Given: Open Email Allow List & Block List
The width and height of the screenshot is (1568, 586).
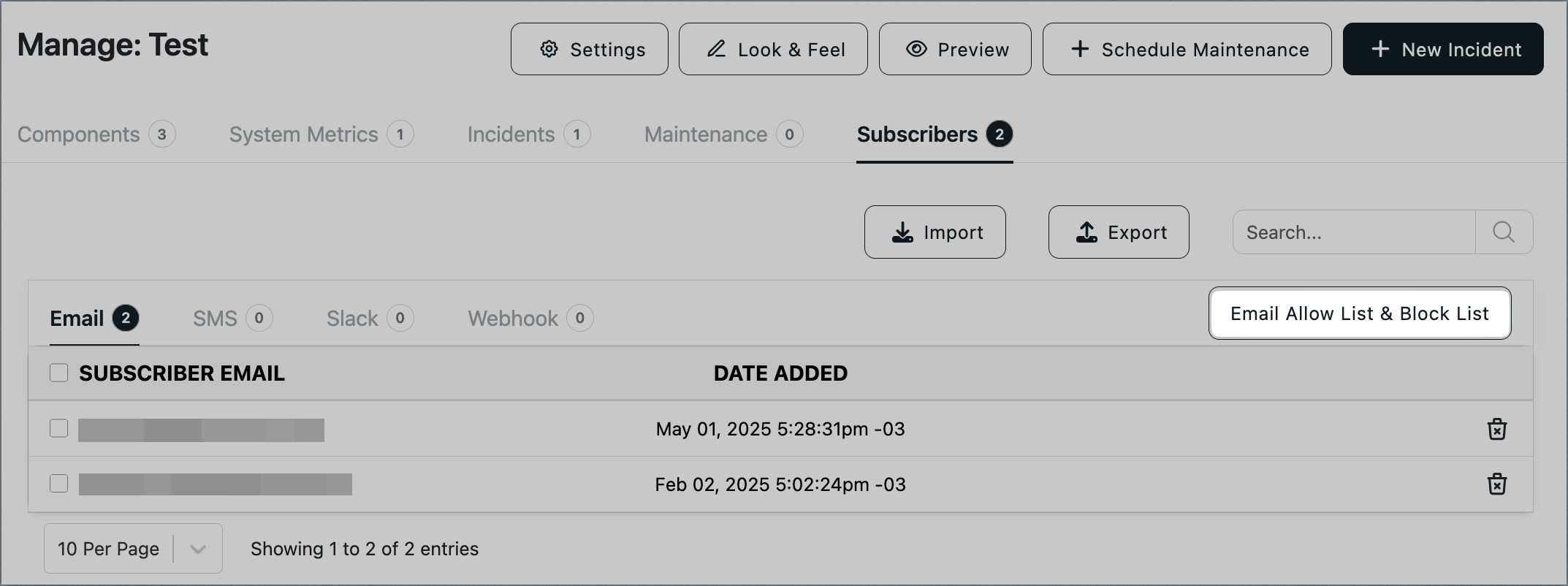Looking at the screenshot, I should [1360, 313].
